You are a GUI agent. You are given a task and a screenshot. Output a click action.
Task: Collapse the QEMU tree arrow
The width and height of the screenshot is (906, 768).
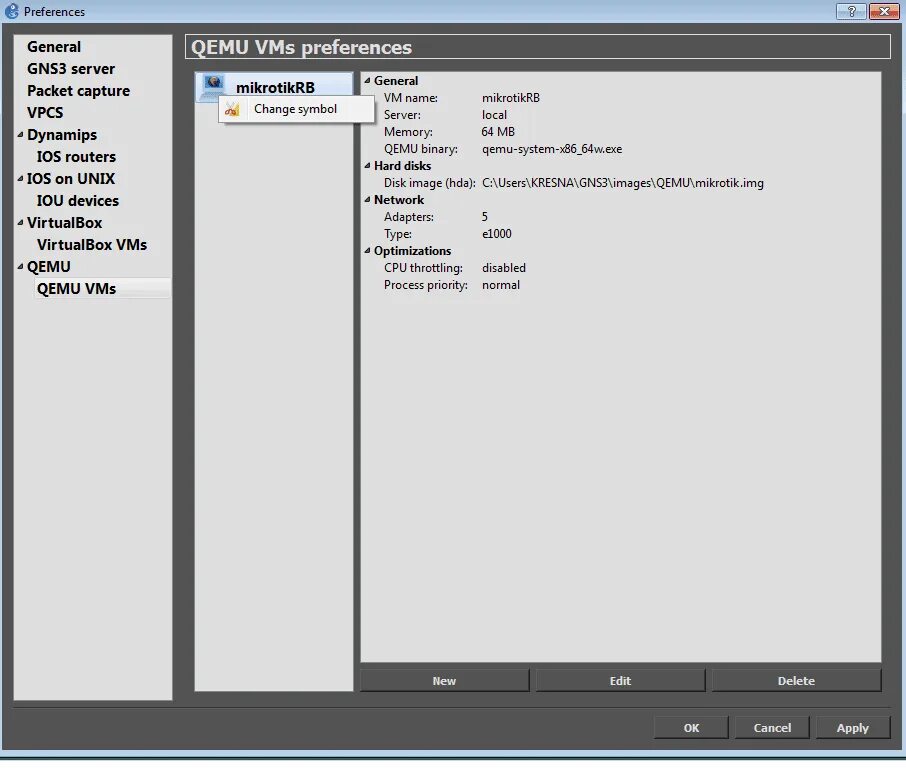(x=20, y=266)
